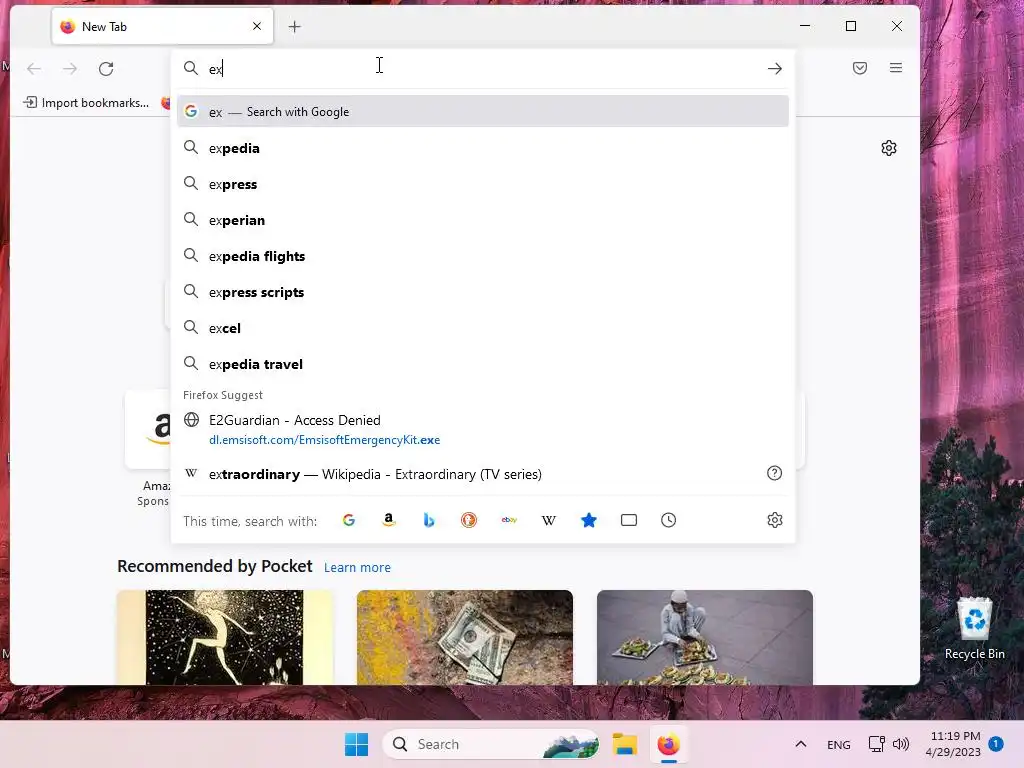Search bookmarks using star icon

tap(589, 520)
